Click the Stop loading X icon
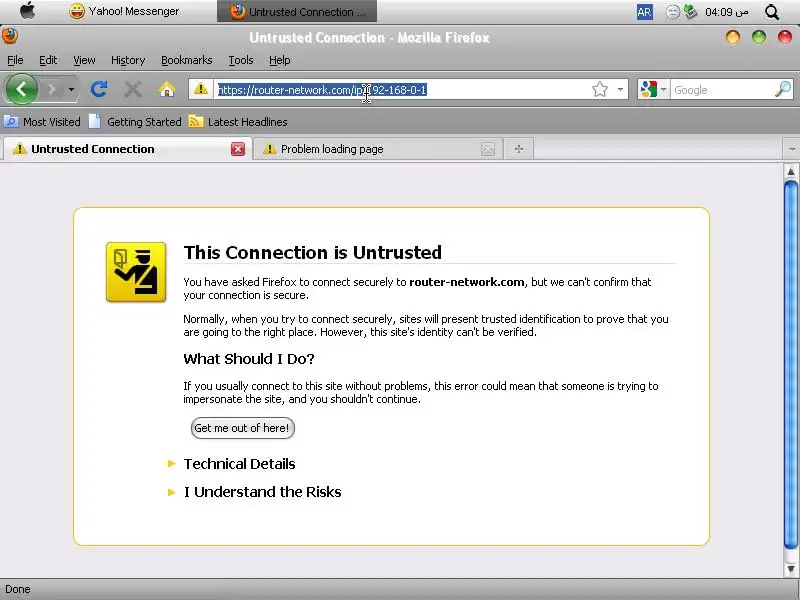This screenshot has height=600, width=800. tap(133, 89)
